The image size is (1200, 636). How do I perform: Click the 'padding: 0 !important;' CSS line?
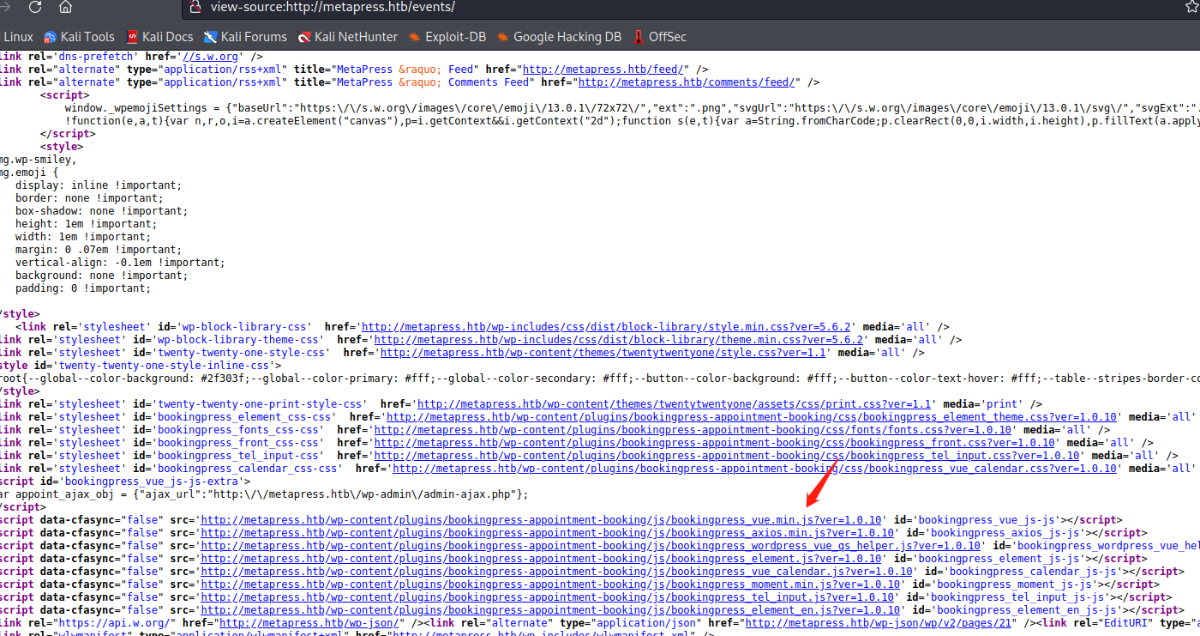(83, 290)
